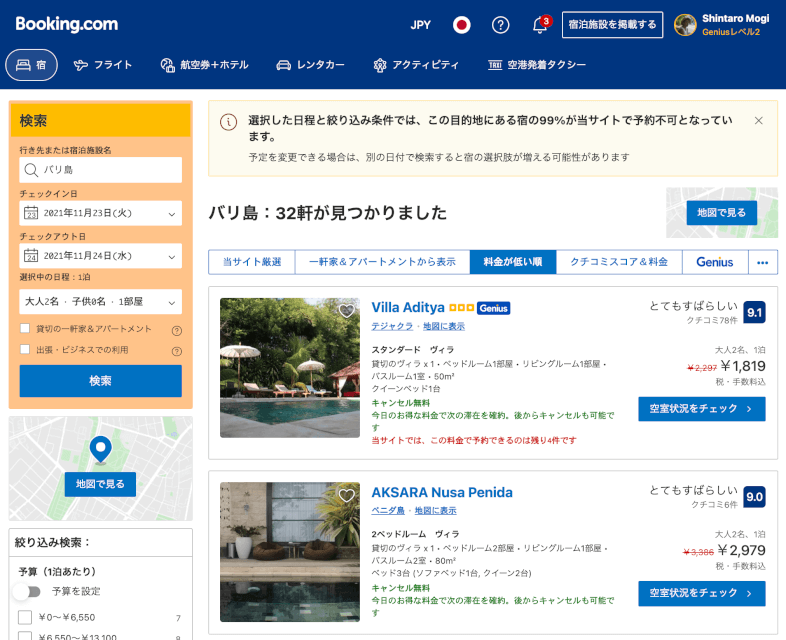Open the AKSARA Nusa Penida title link
This screenshot has height=640, width=786.
[x=442, y=492]
